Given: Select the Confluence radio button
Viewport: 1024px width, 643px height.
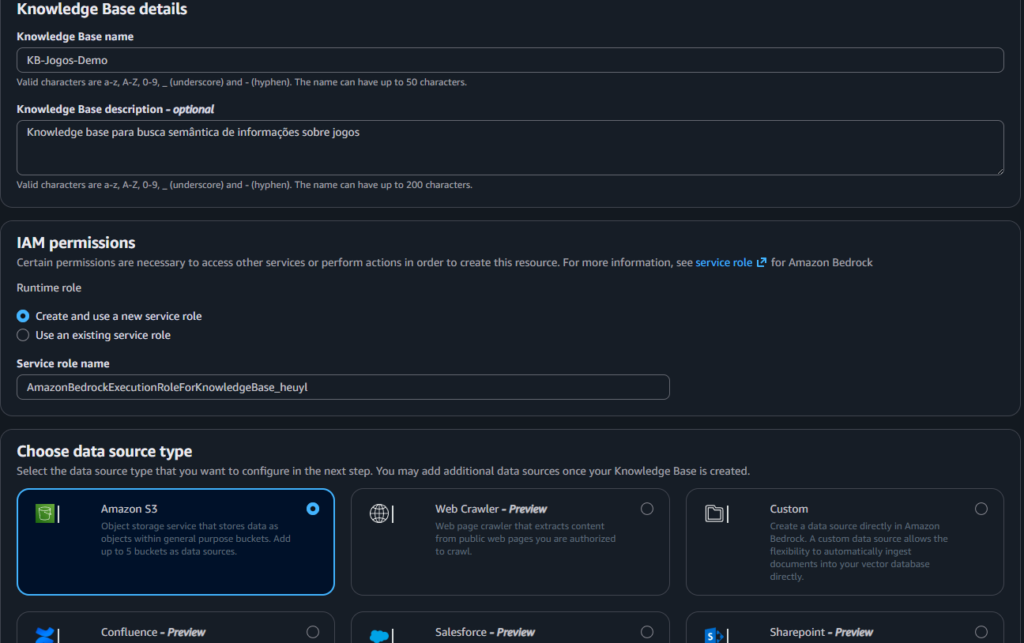Looking at the screenshot, I should pyautogui.click(x=313, y=632).
